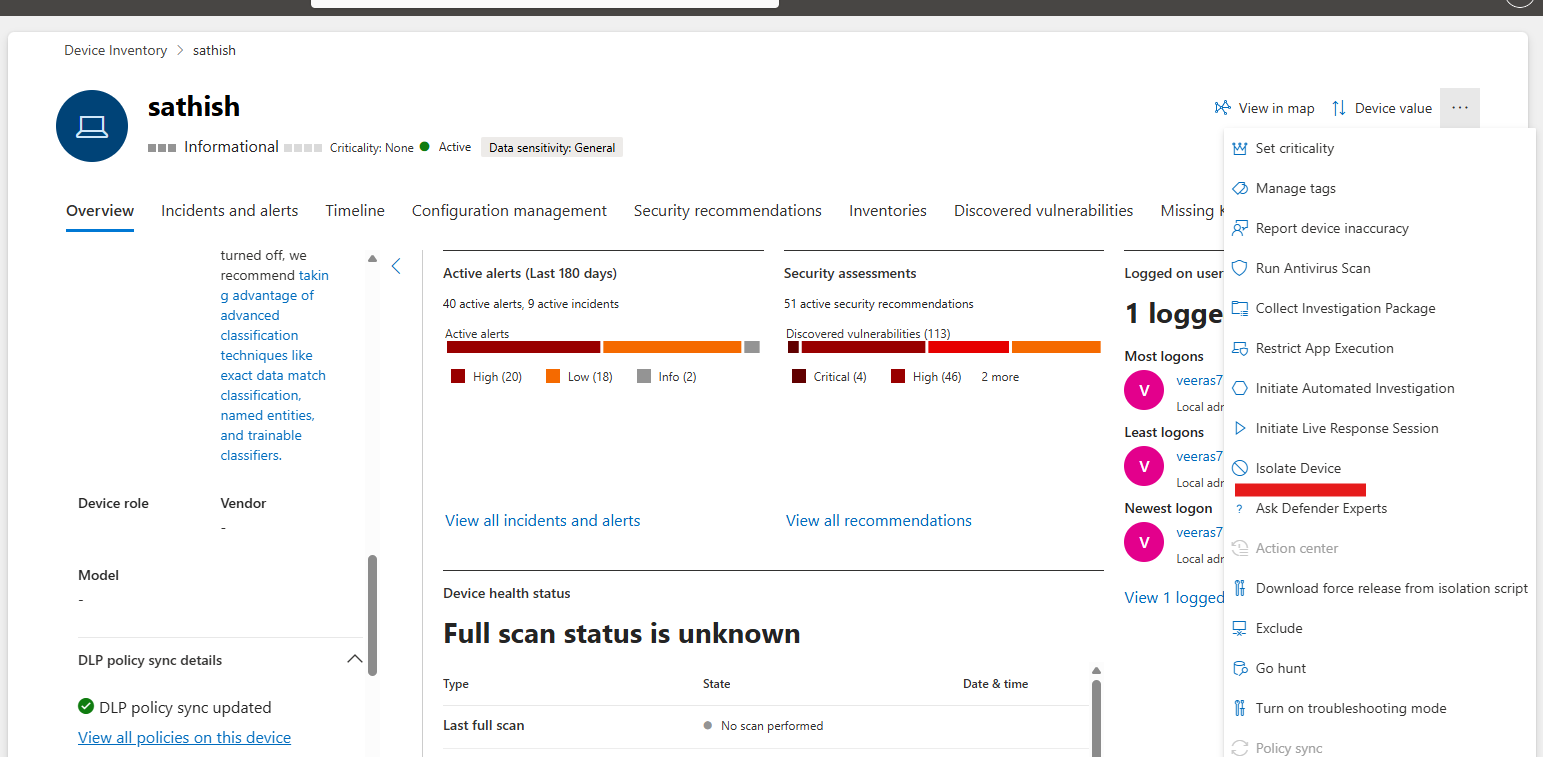The width and height of the screenshot is (1543, 757).
Task: Click the State column header
Action: 717,684
